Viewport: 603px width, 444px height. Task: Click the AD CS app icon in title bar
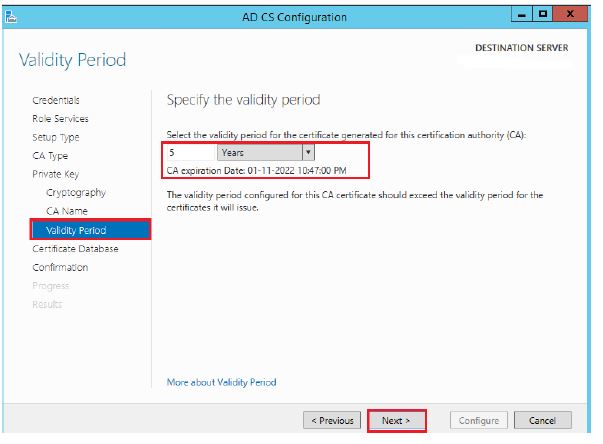point(11,17)
